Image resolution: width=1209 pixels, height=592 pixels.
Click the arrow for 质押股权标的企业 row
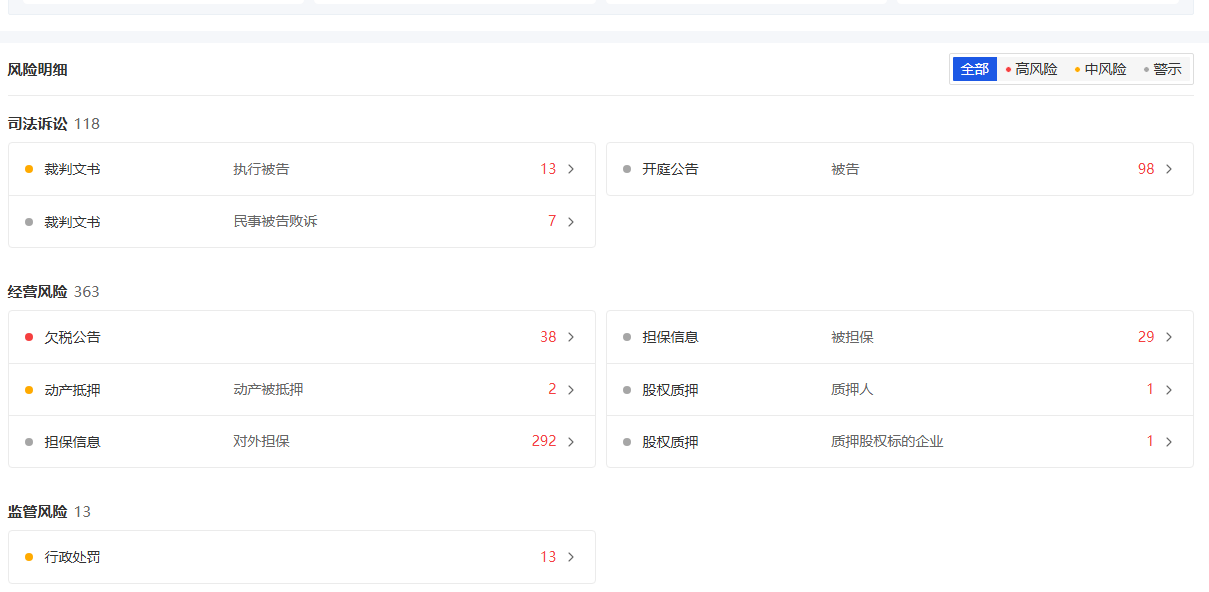(1169, 442)
